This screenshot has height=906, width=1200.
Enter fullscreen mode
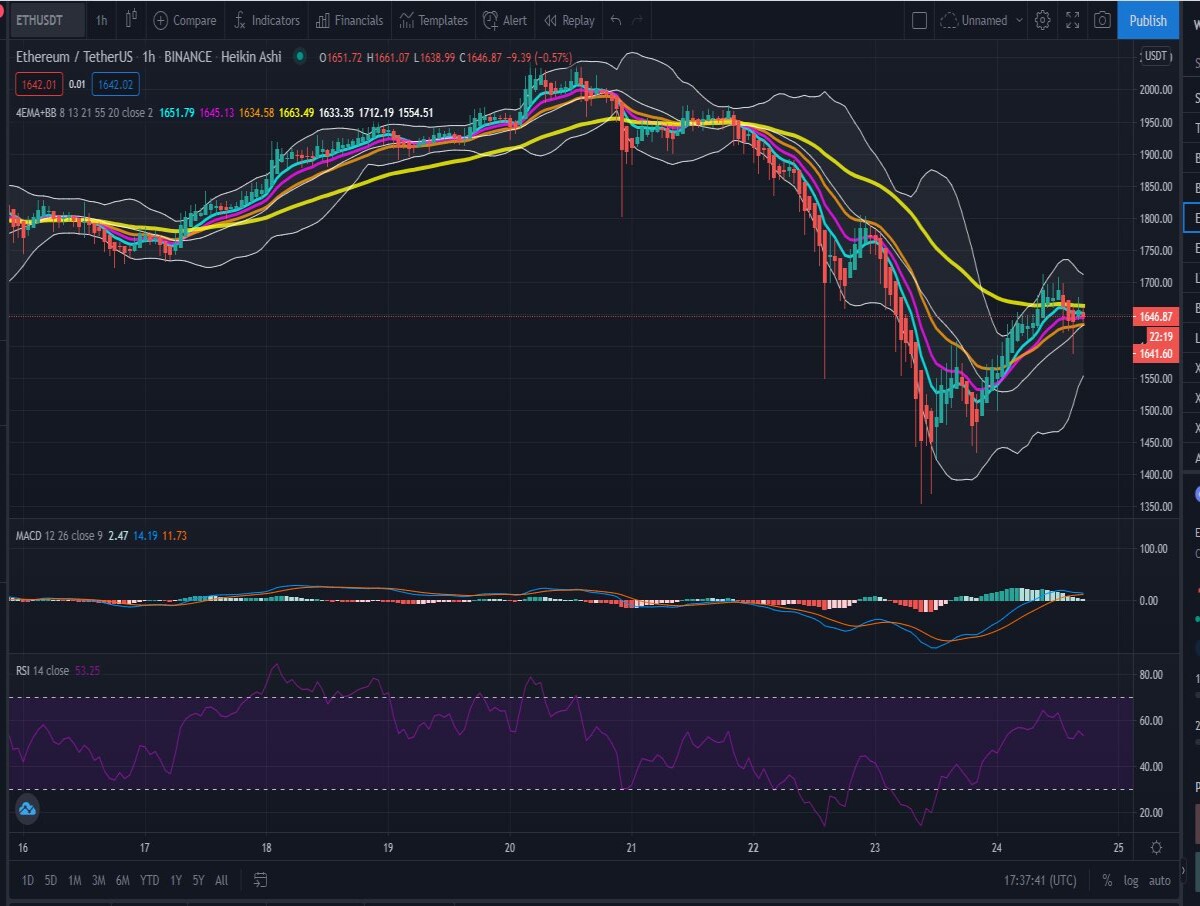1072,20
